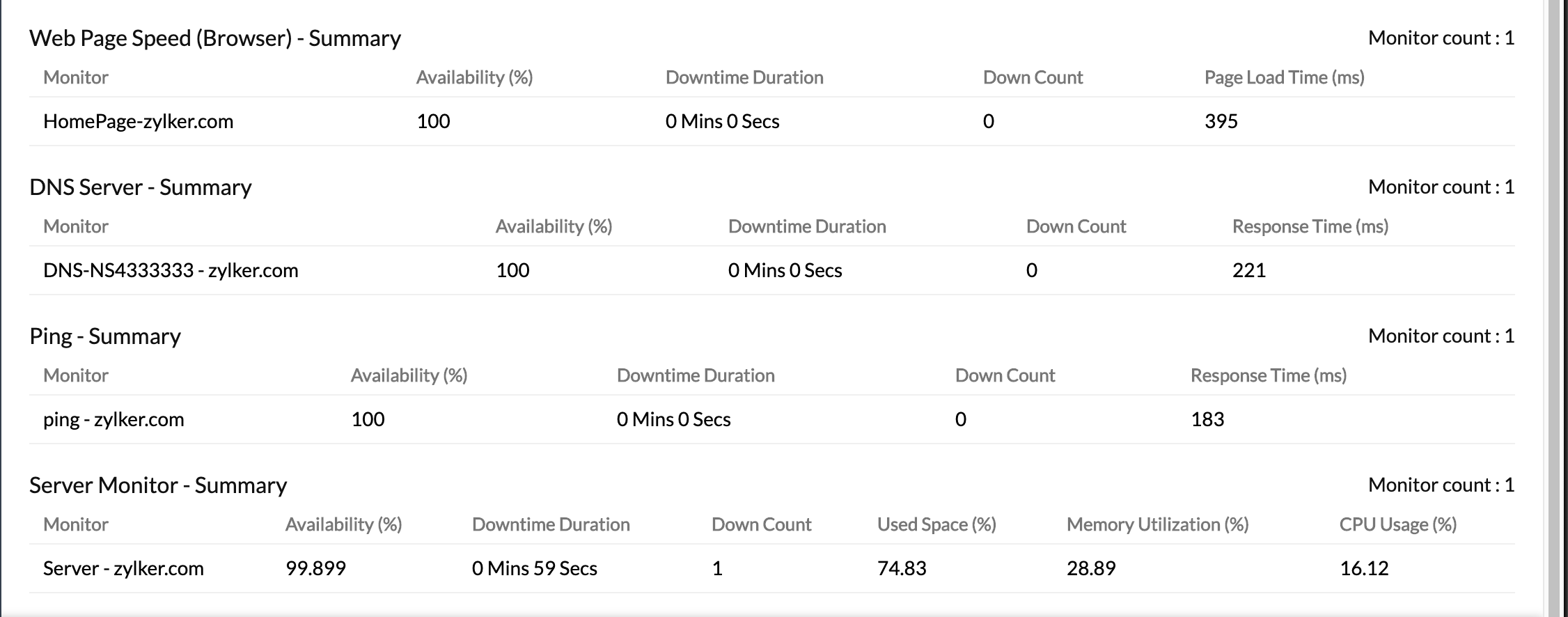Click the 16.12 CPU usage value
The height and width of the screenshot is (617, 1568).
1364,568
